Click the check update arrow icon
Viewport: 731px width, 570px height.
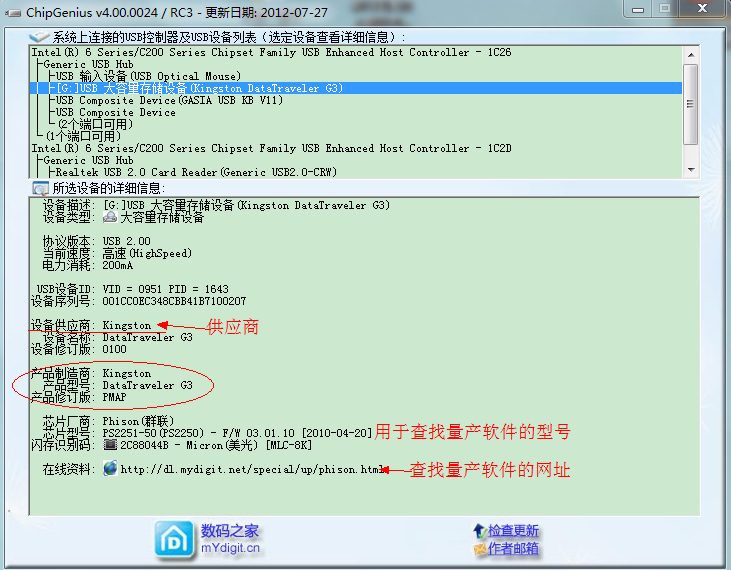[479, 530]
